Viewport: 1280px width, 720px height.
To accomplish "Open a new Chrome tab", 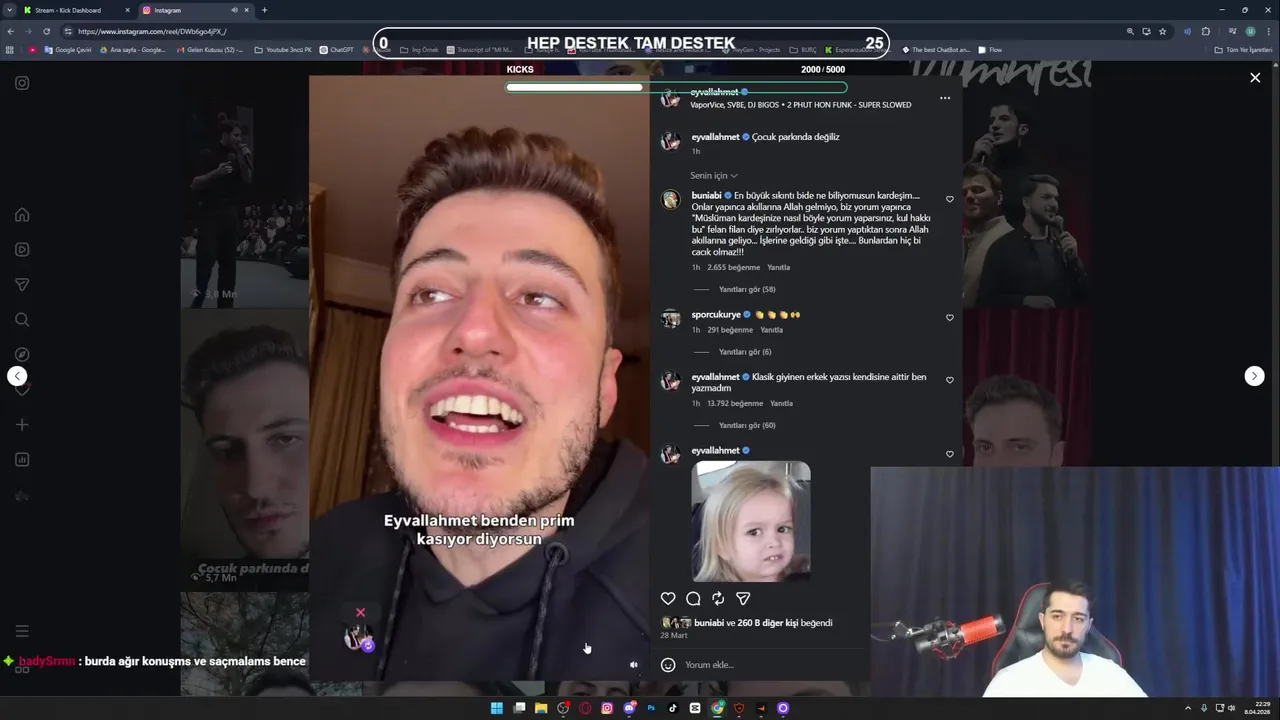I will [264, 10].
